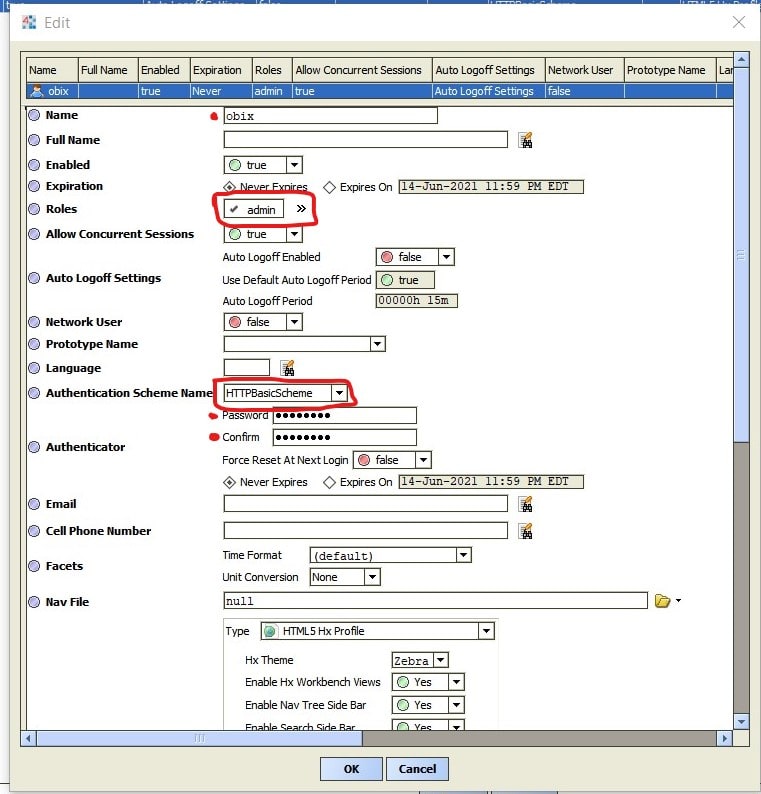Click the Prototype Name property circle icon
Viewport: 761px width, 794px height.
click(34, 344)
